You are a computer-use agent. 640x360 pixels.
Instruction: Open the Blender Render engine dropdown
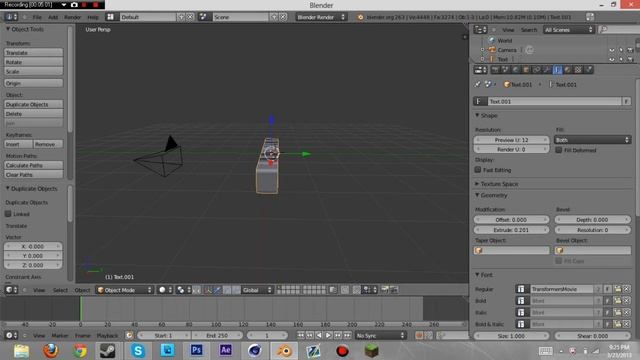coord(321,17)
